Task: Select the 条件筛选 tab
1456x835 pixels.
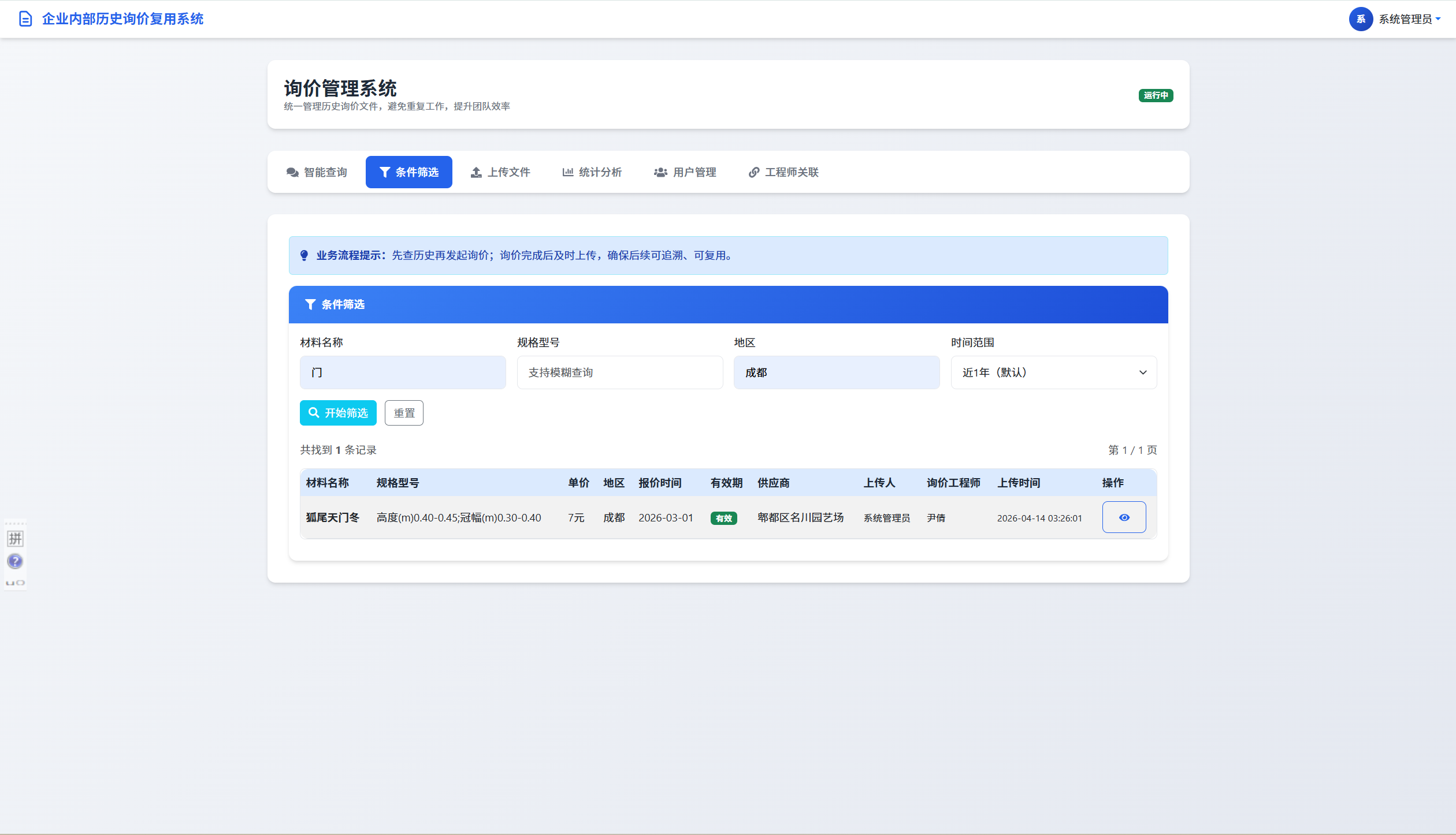Action: (x=409, y=172)
